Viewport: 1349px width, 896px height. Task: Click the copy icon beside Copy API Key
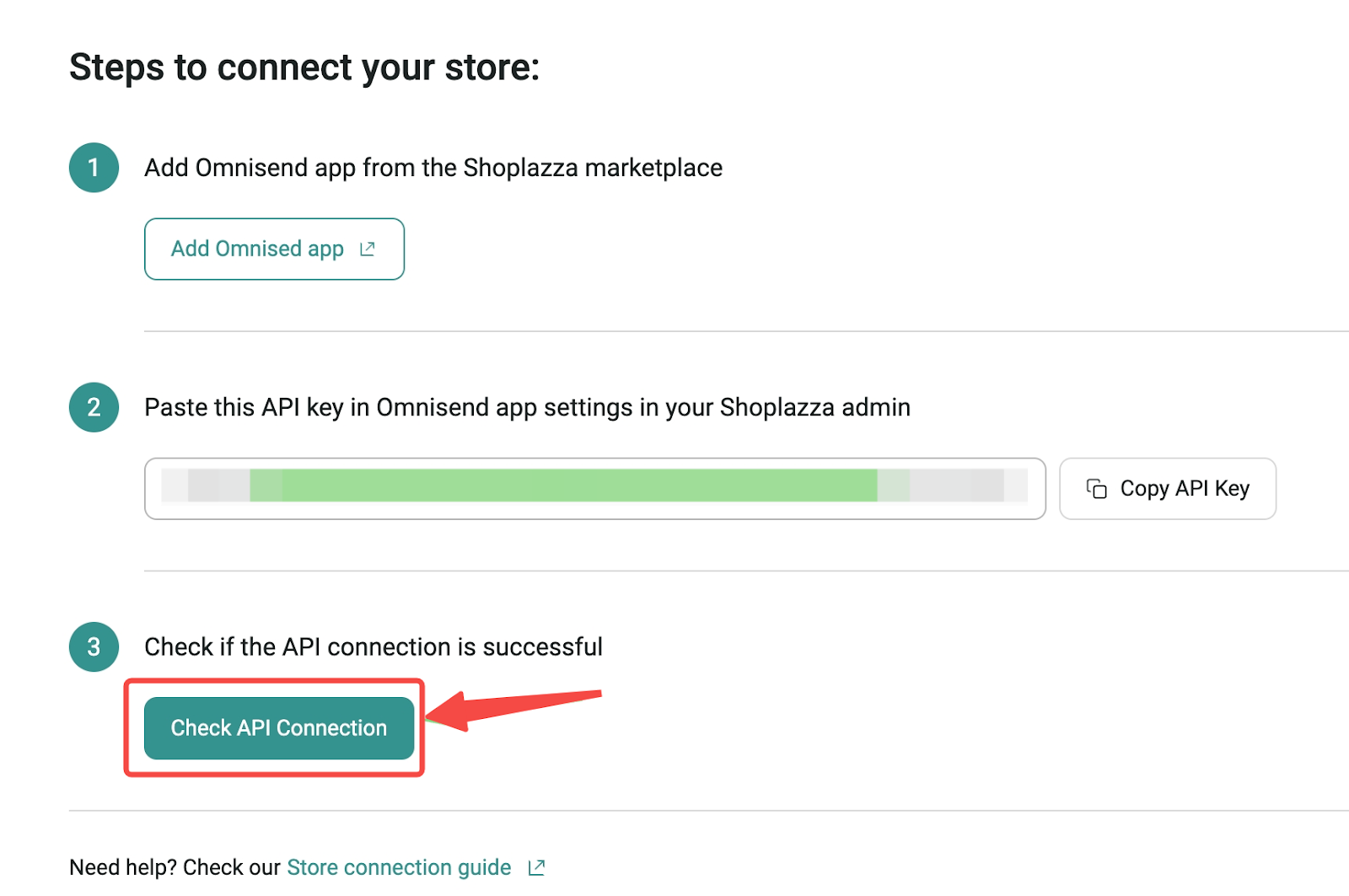click(x=1097, y=489)
